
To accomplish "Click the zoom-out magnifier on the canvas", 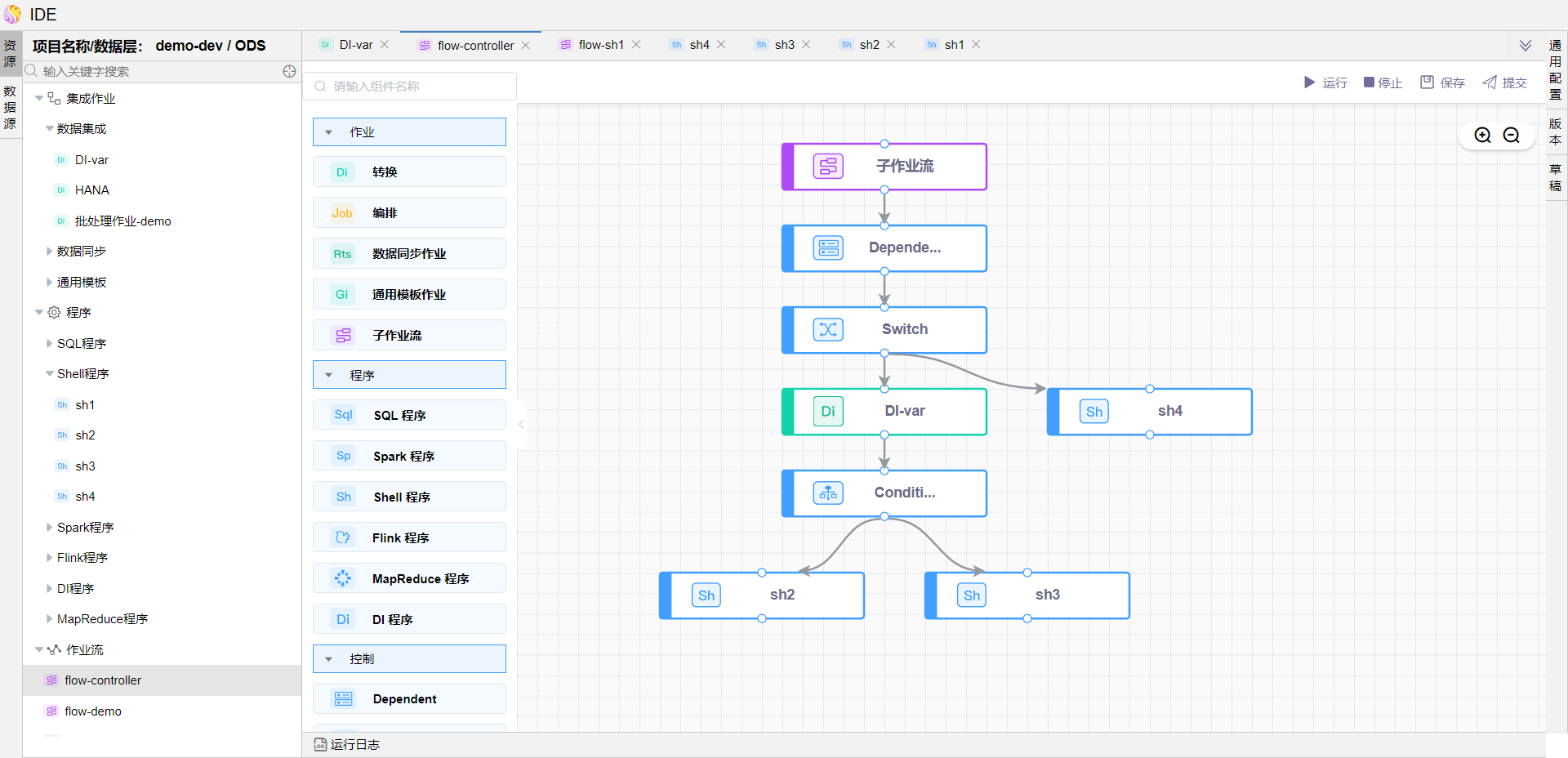I will click(x=1511, y=135).
